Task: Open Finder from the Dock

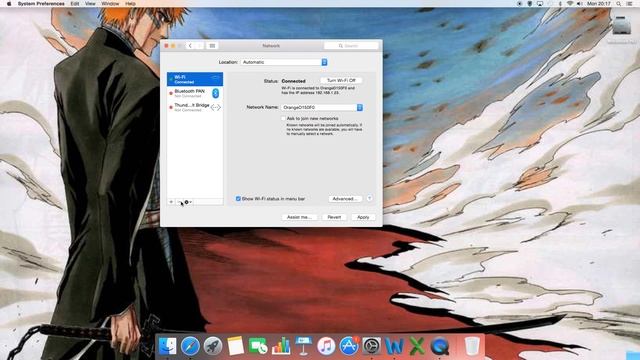Action: (167, 346)
